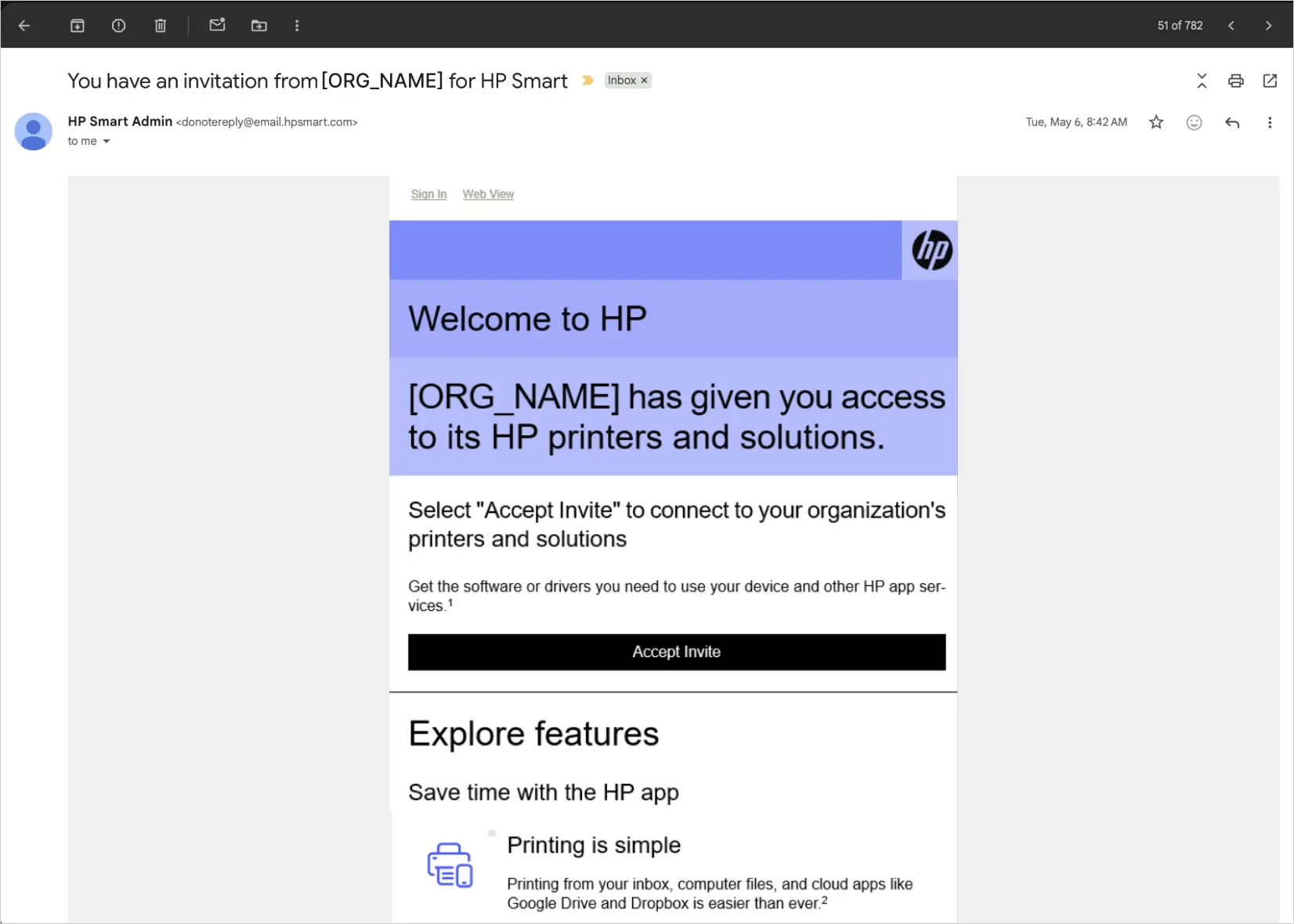Go to the next email arrow

pyautogui.click(x=1268, y=26)
